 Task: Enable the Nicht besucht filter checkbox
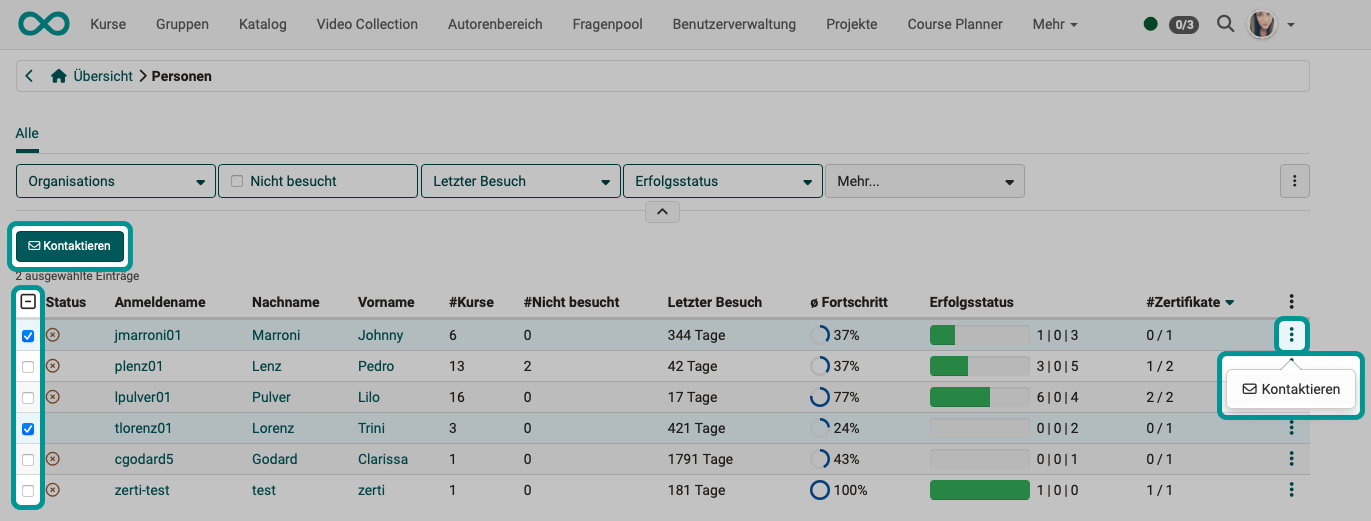point(237,181)
